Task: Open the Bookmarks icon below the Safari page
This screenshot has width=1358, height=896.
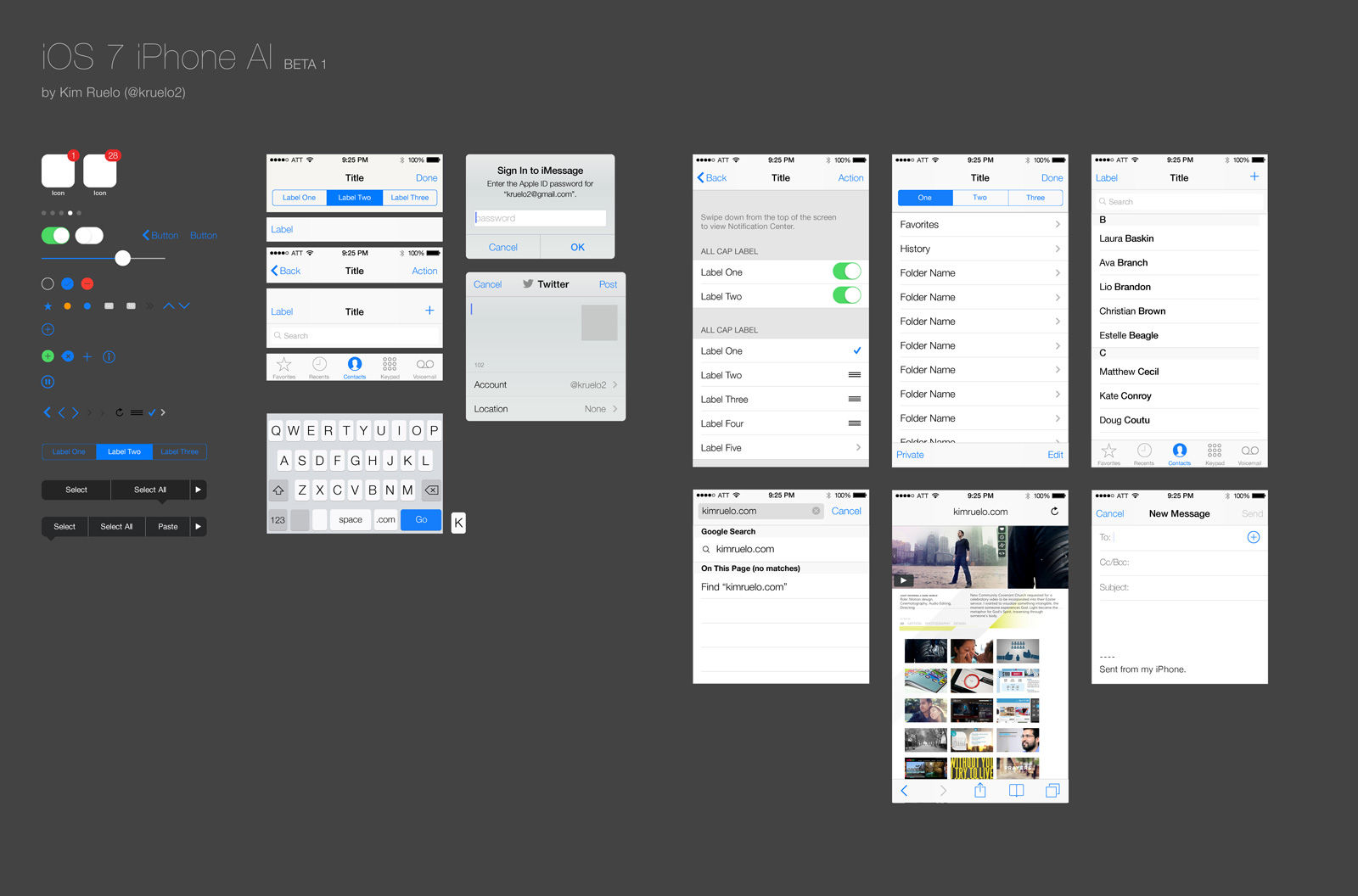Action: (1016, 790)
